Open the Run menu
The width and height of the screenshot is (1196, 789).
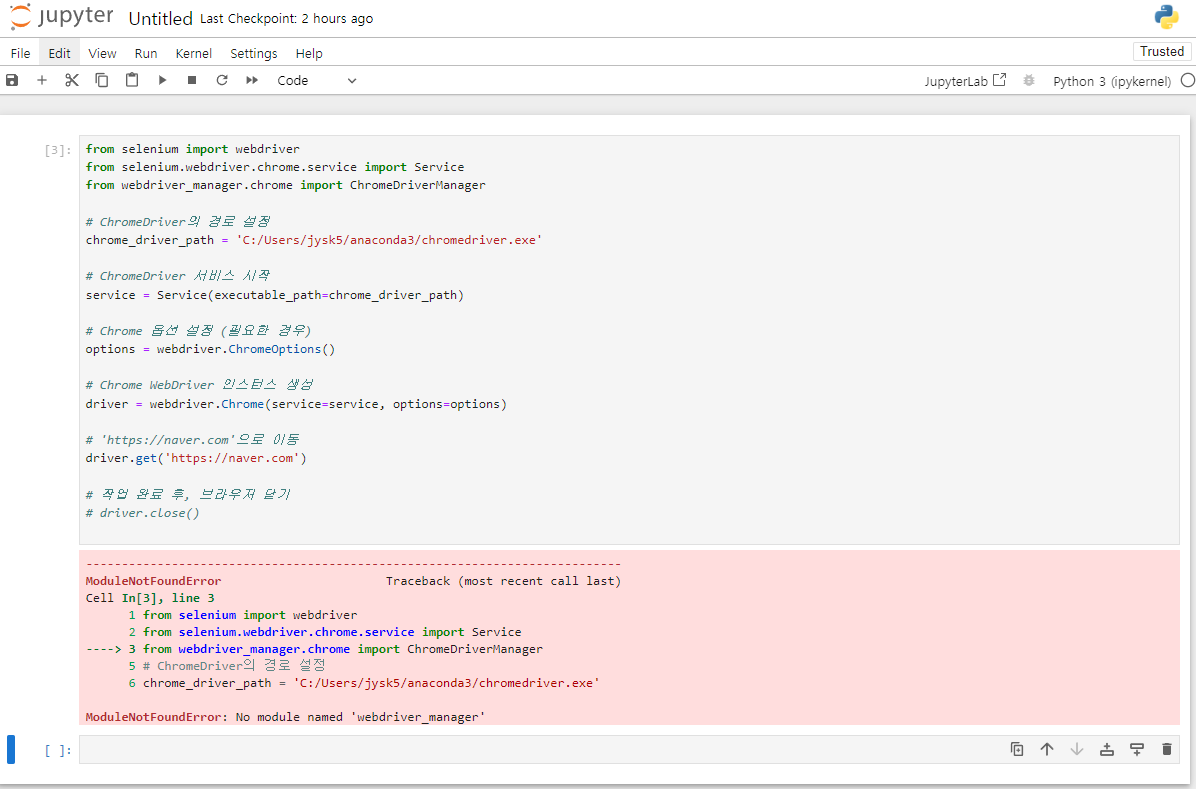point(146,53)
